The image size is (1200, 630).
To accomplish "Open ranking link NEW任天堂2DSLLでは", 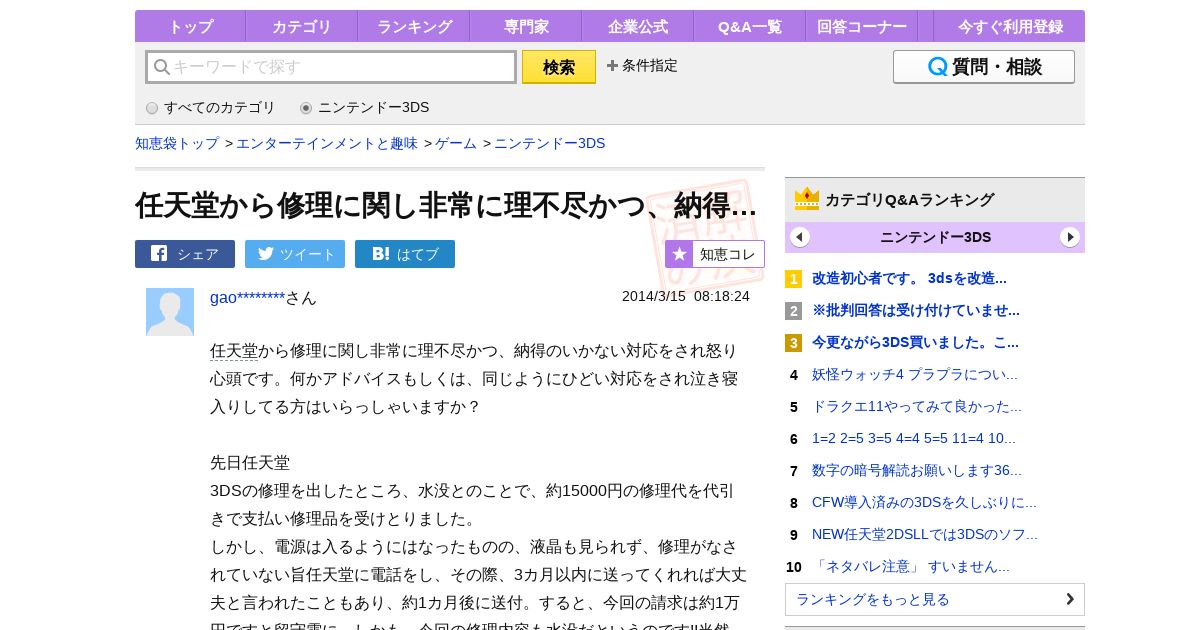I will (x=925, y=535).
